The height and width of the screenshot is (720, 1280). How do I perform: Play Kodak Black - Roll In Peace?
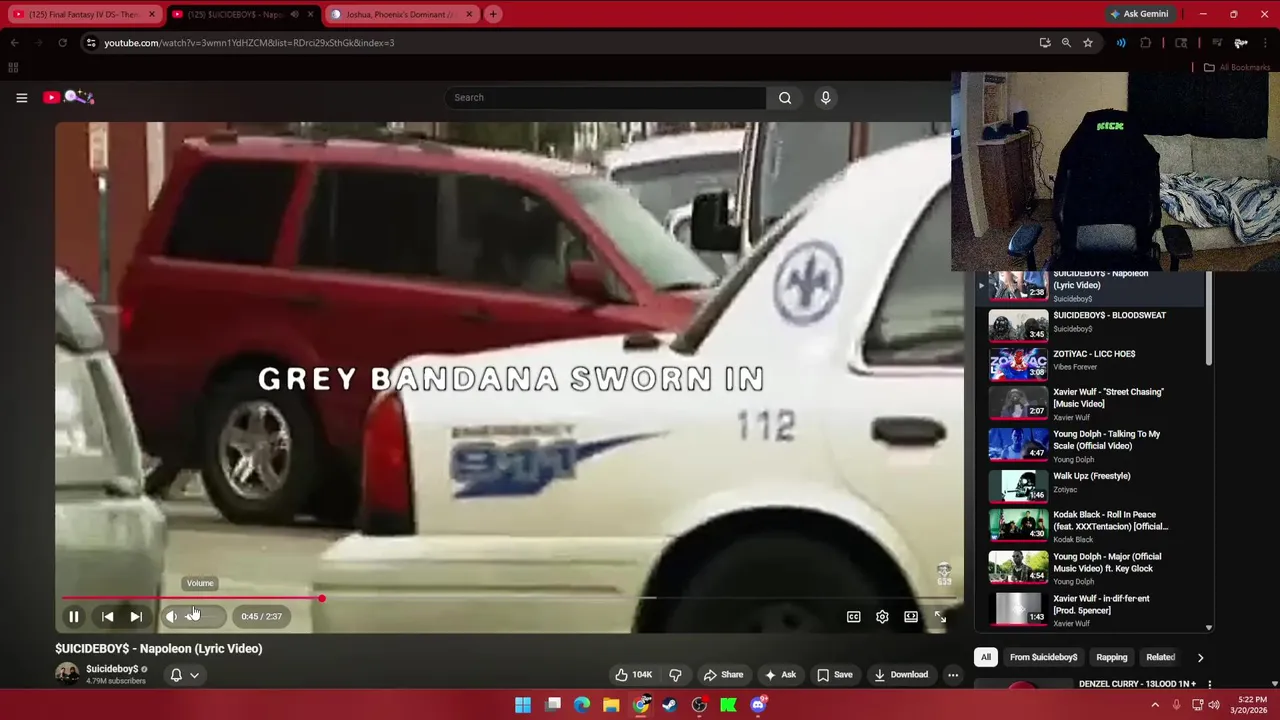(x=1090, y=525)
